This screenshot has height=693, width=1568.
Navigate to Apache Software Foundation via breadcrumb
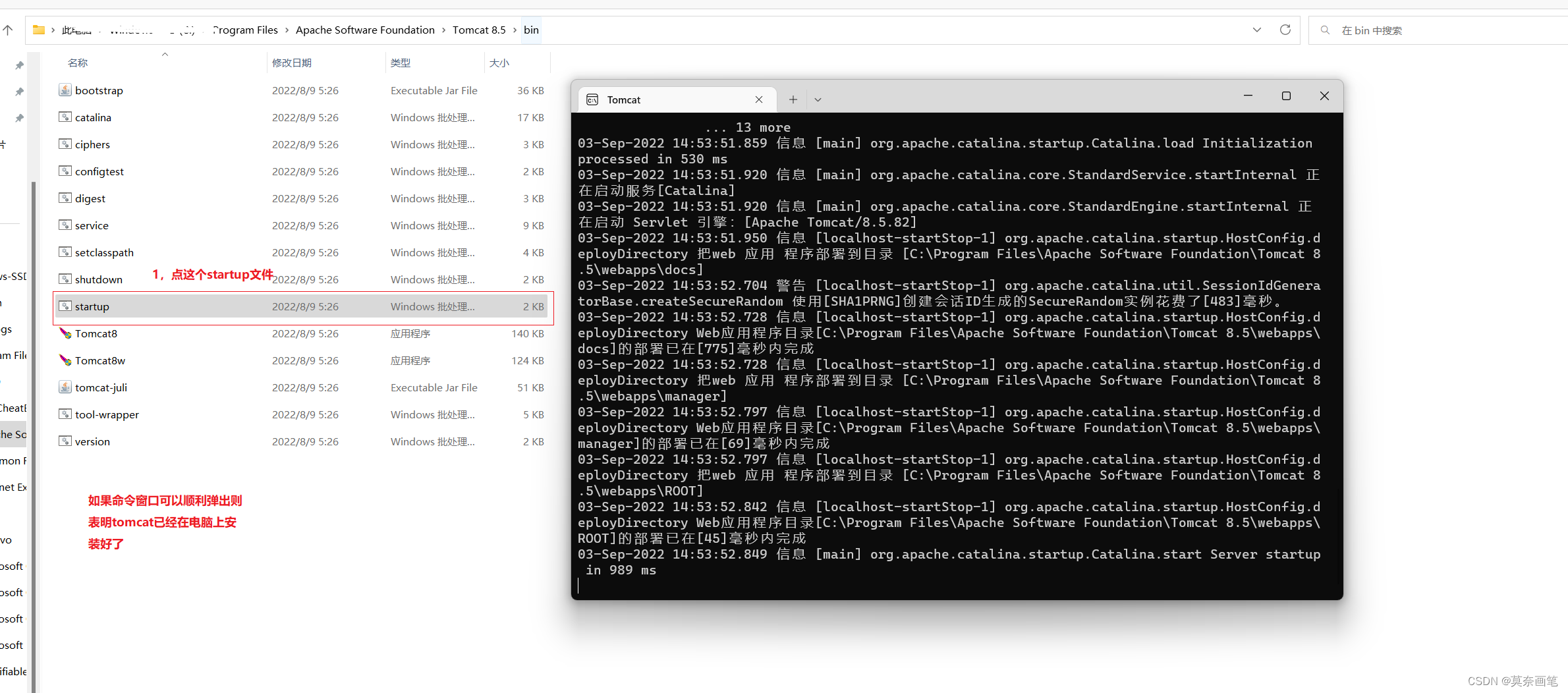tap(364, 30)
